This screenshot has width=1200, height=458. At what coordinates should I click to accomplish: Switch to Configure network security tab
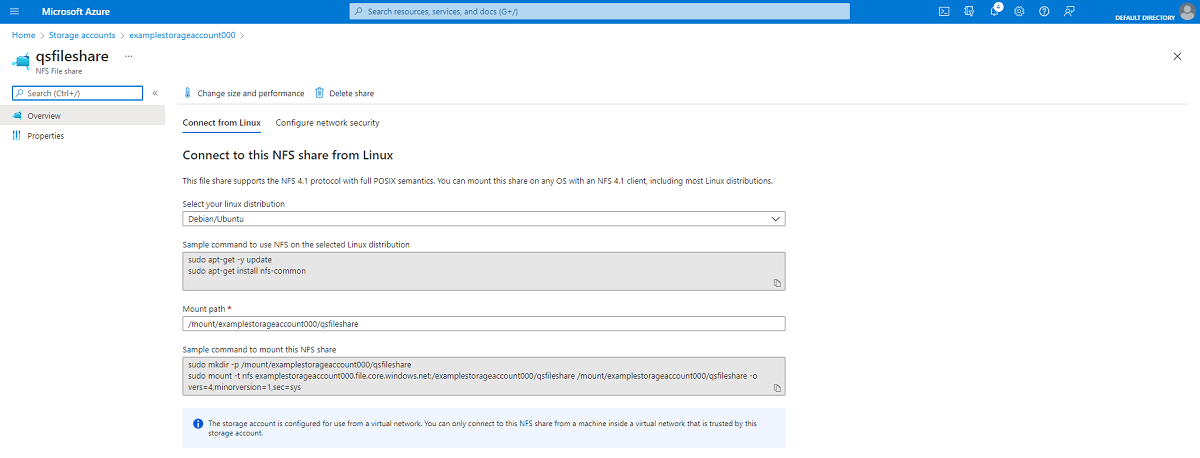click(328, 123)
